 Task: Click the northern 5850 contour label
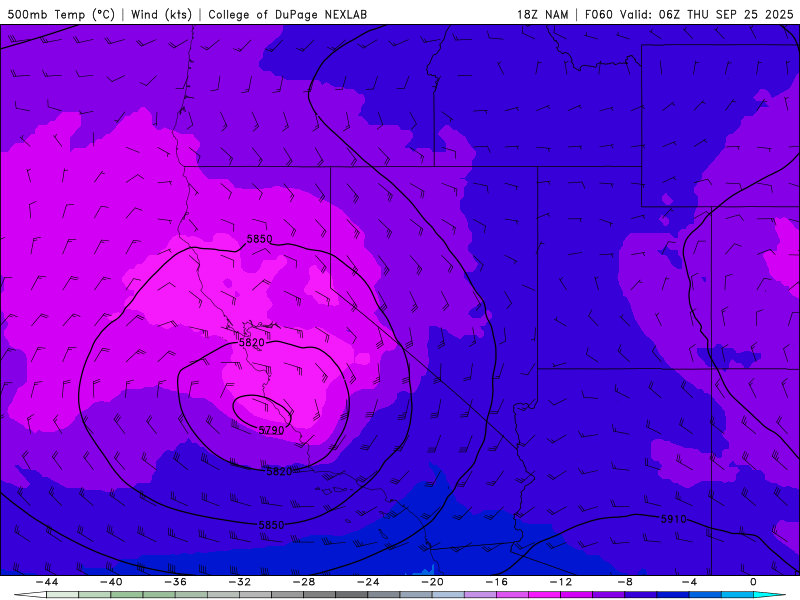click(259, 239)
